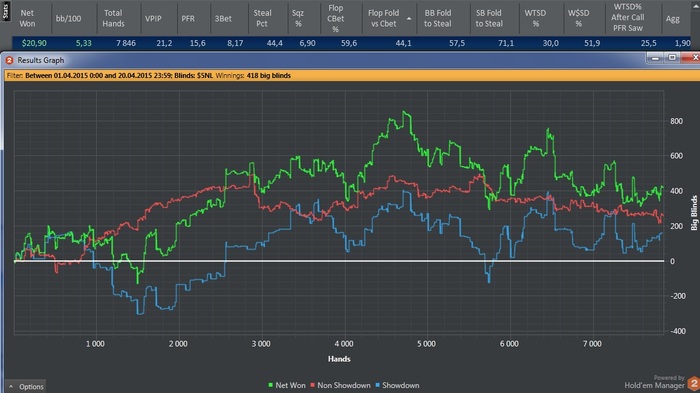Viewport: 700px width, 393px height.
Task: Click the Results Graph window icon
Action: [x=9, y=60]
